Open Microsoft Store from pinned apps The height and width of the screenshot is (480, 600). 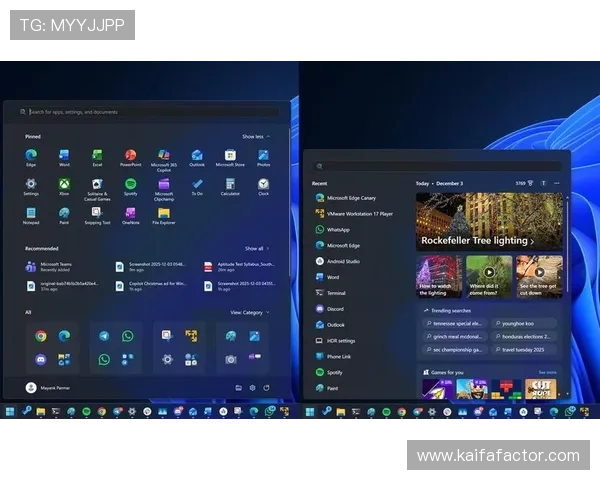pos(230,157)
